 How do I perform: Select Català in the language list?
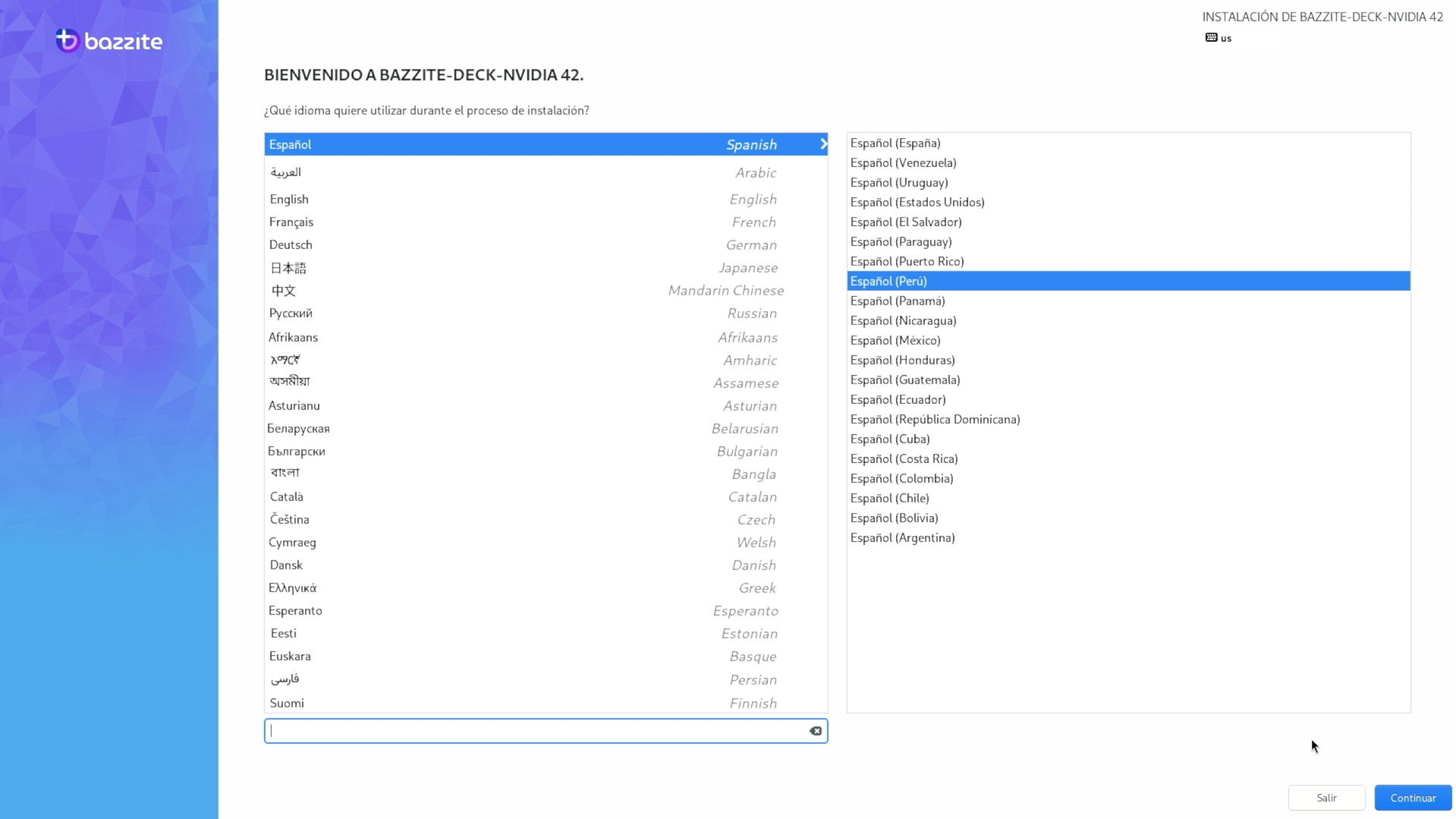pyautogui.click(x=287, y=496)
